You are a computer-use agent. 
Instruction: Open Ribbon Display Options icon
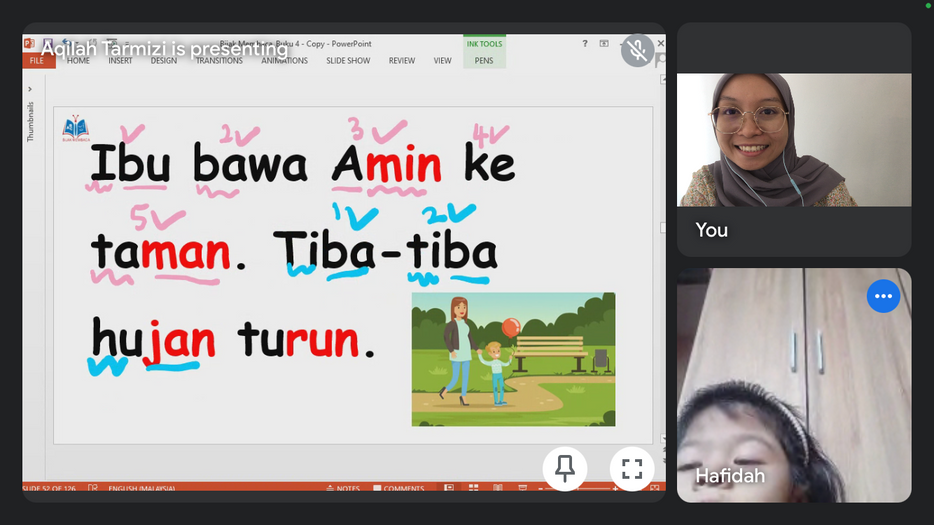[x=604, y=44]
